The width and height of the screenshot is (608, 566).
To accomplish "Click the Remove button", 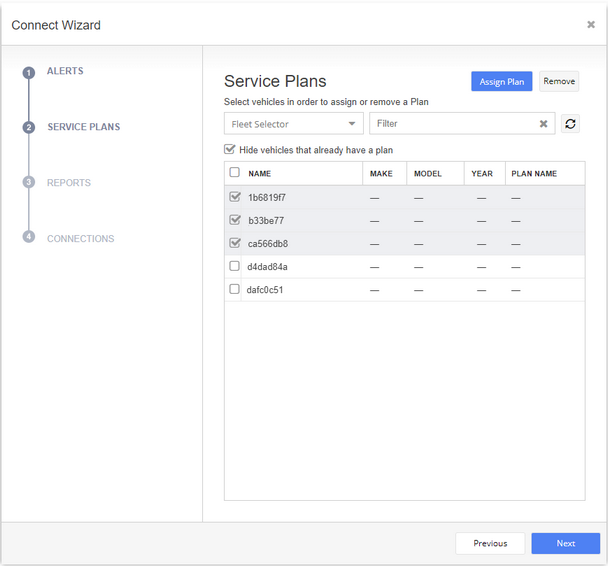I will pos(559,81).
